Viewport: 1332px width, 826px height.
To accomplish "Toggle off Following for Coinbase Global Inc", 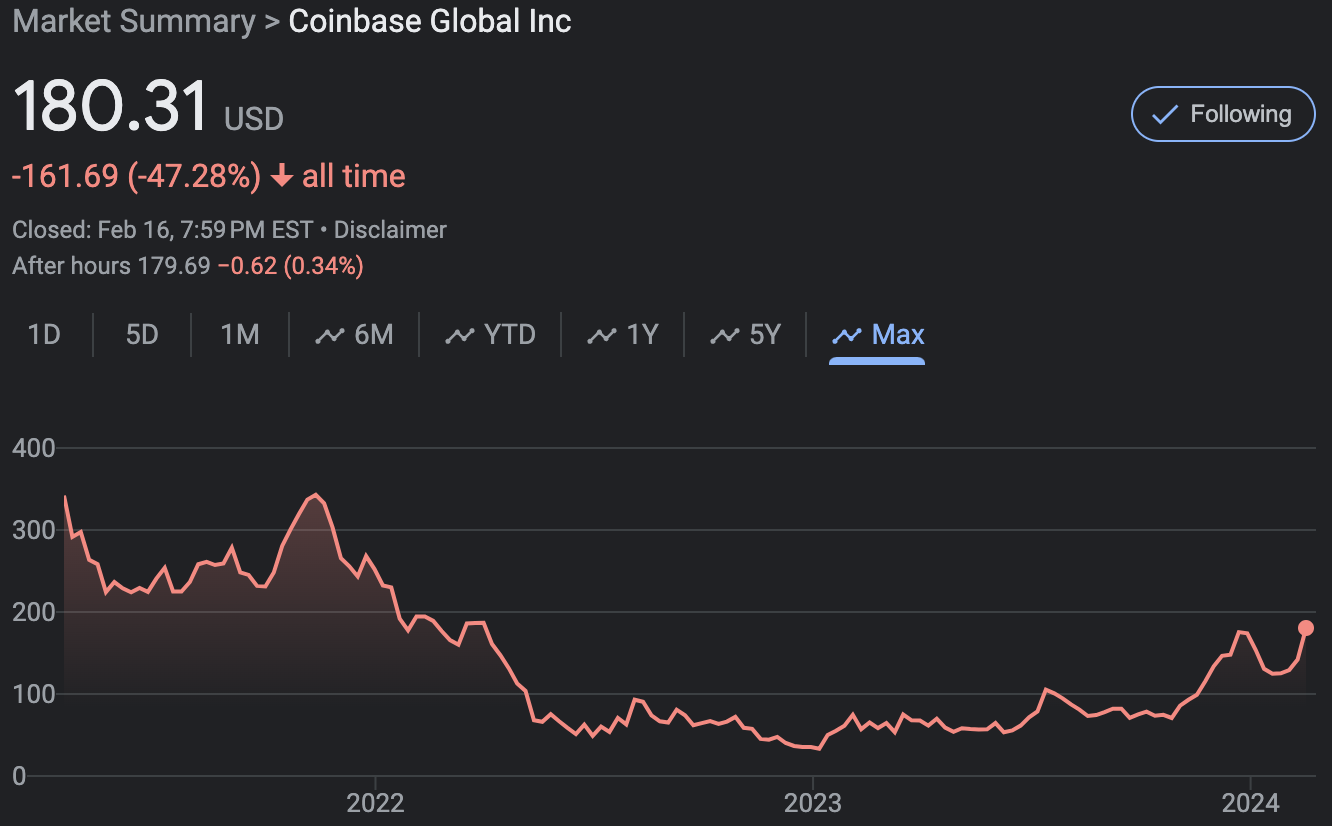I will pyautogui.click(x=1223, y=114).
